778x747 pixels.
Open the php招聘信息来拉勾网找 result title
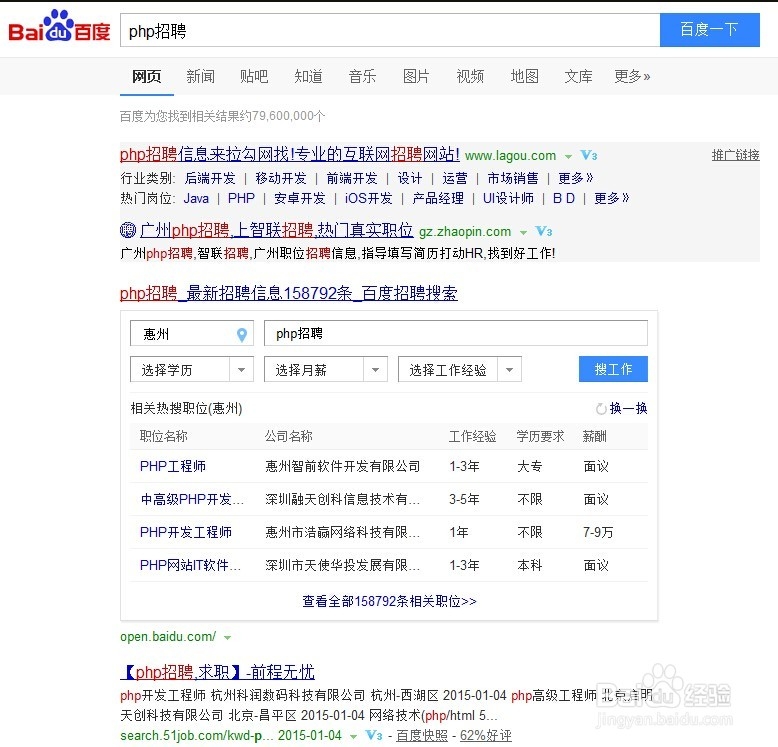point(290,154)
